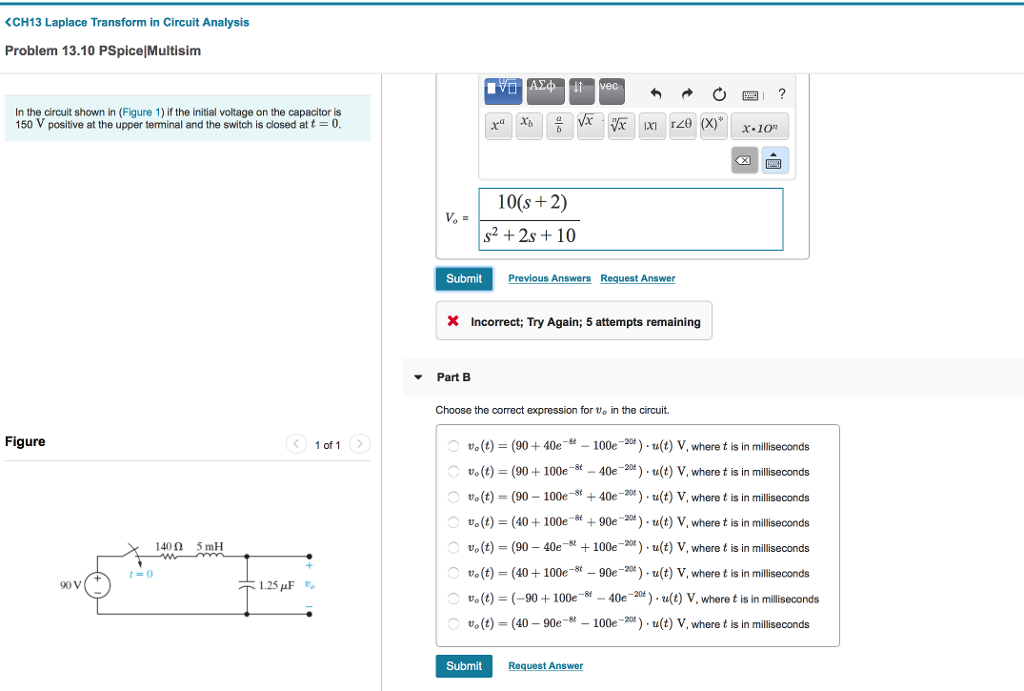Click the previous-figure chevron arrow

(295, 443)
